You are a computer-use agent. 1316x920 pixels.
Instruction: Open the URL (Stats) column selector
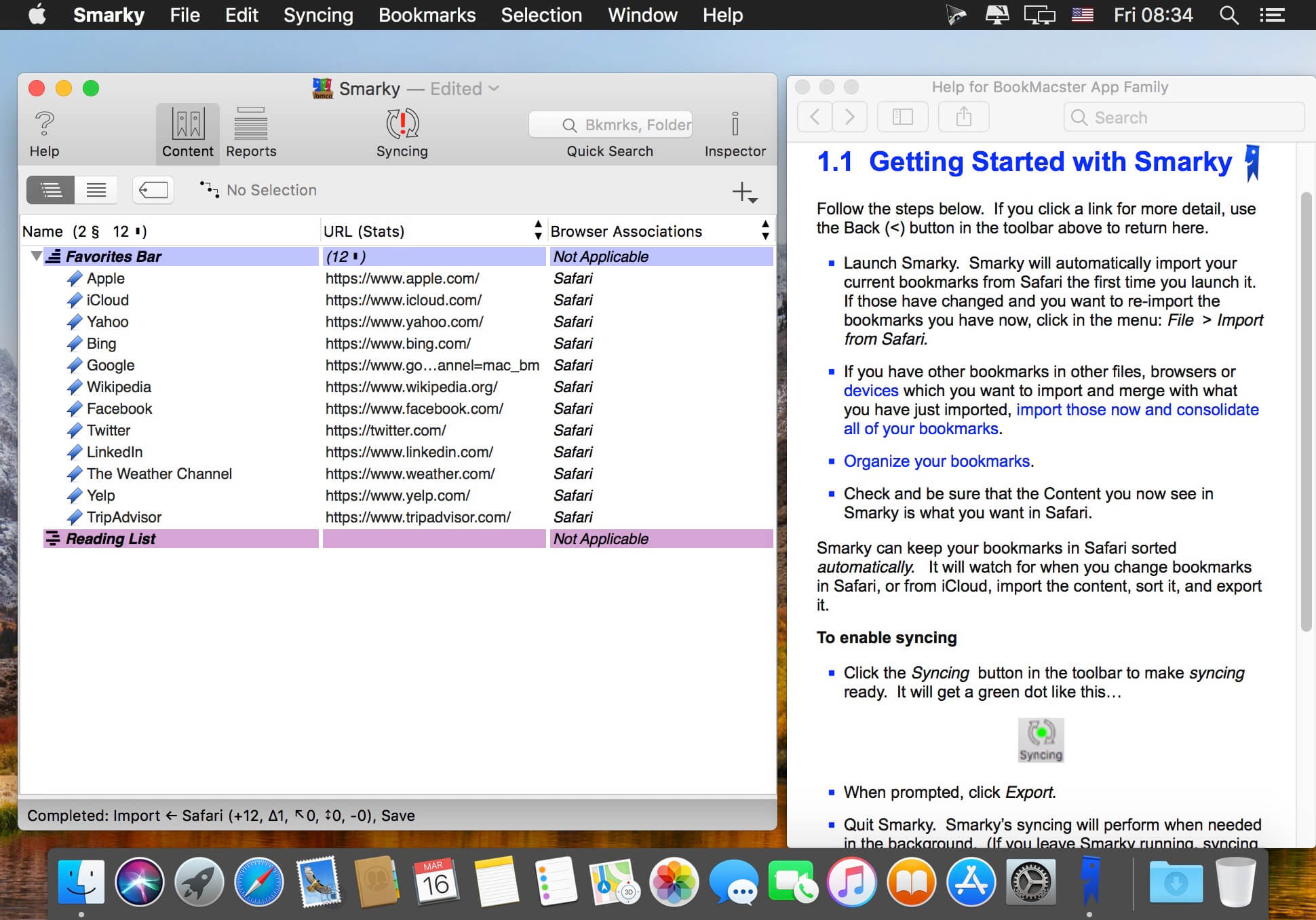[x=538, y=231]
